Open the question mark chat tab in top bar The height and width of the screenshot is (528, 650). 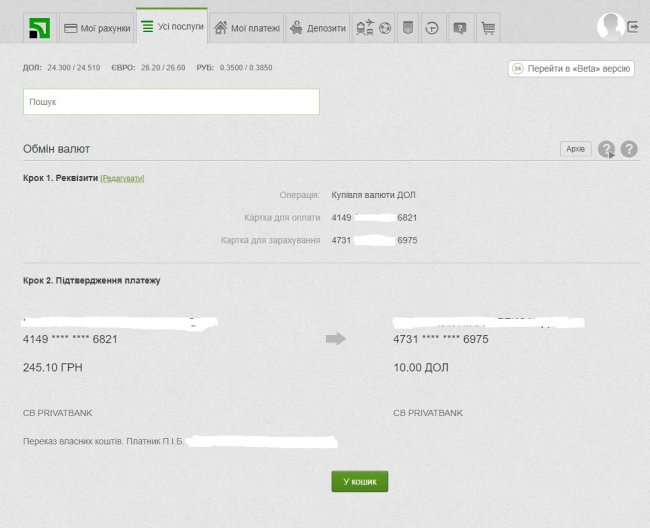pos(460,28)
